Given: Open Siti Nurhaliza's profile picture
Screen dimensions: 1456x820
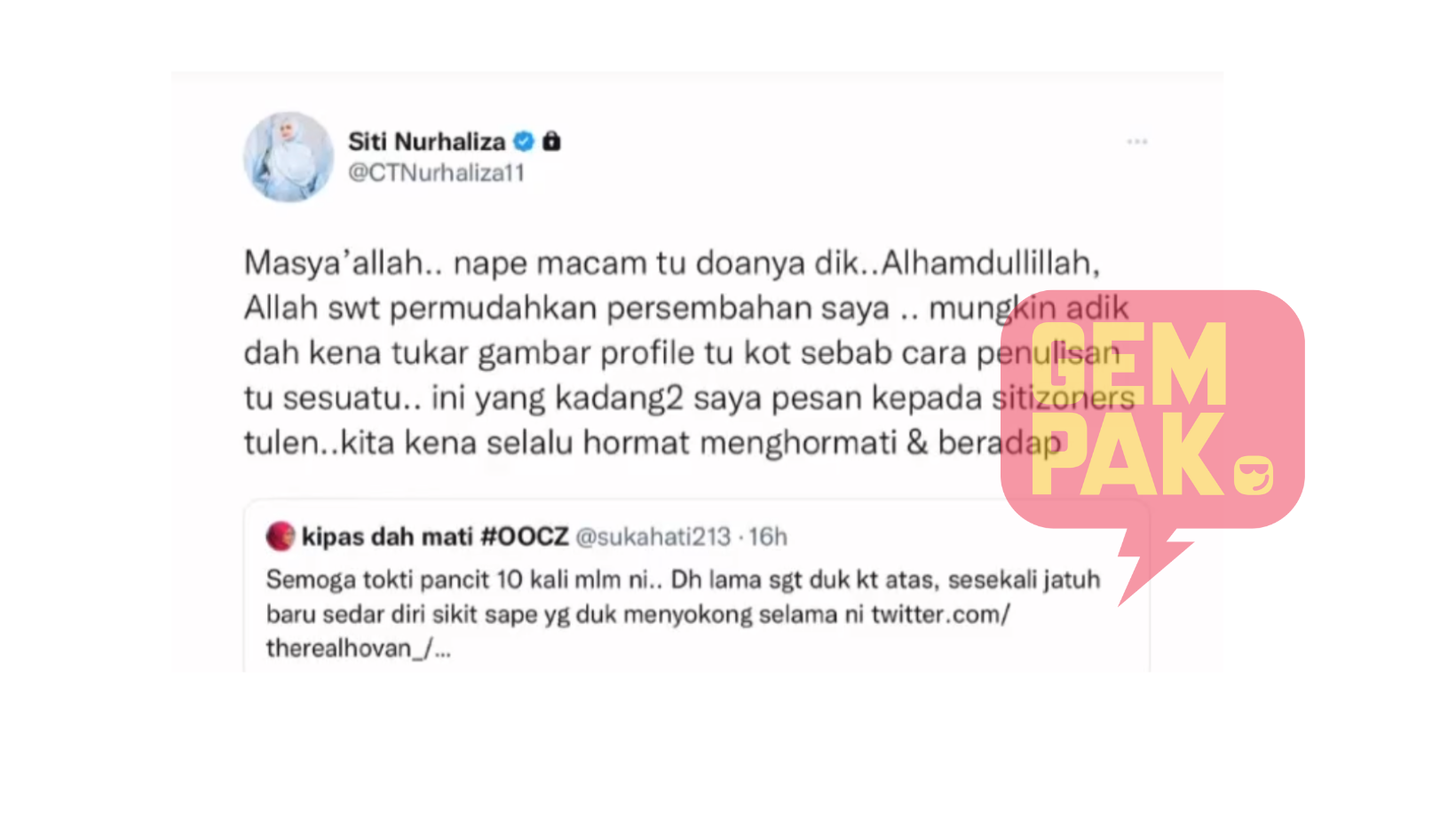Looking at the screenshot, I should coord(289,157).
